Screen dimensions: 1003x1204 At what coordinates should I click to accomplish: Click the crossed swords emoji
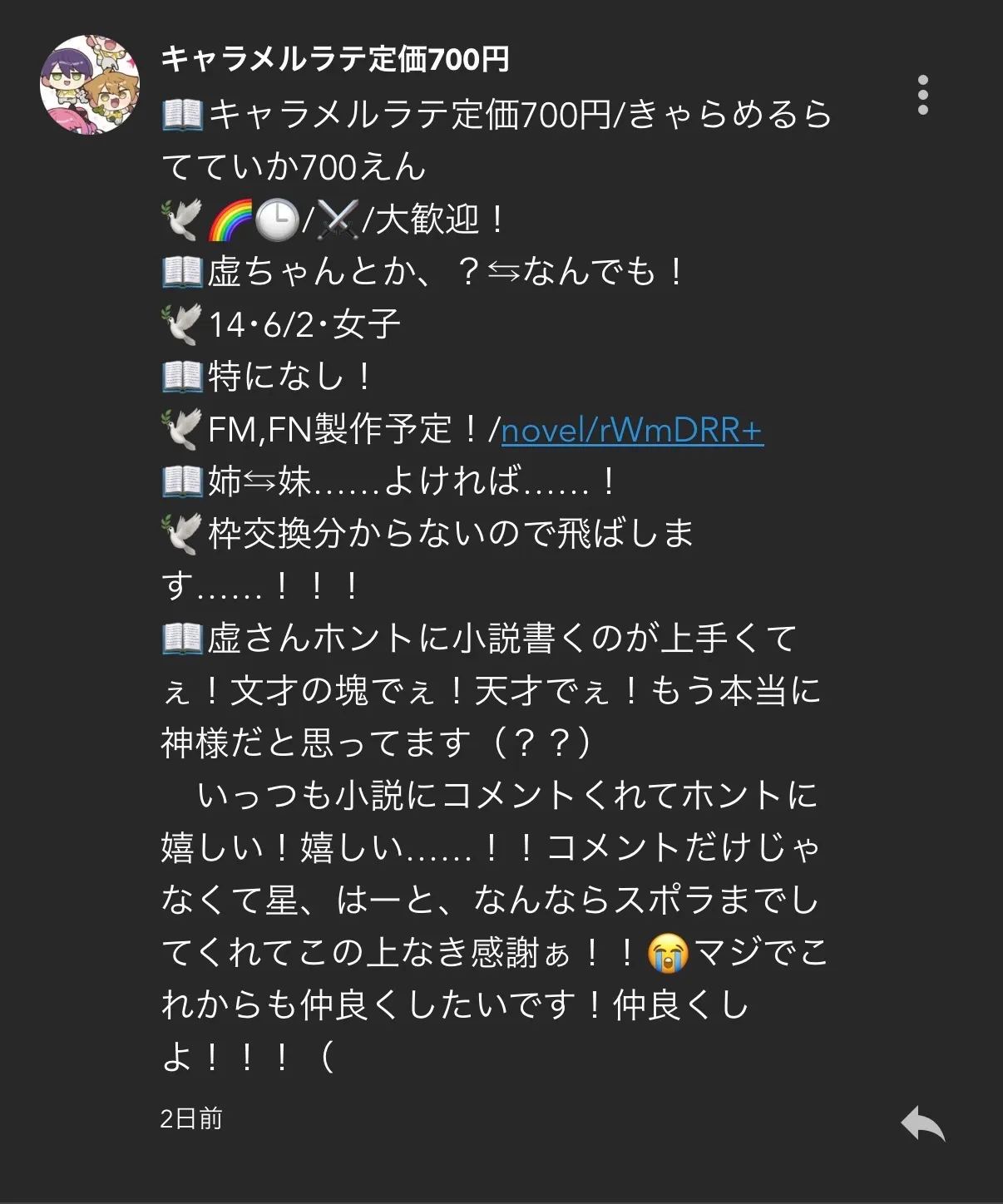point(338,220)
